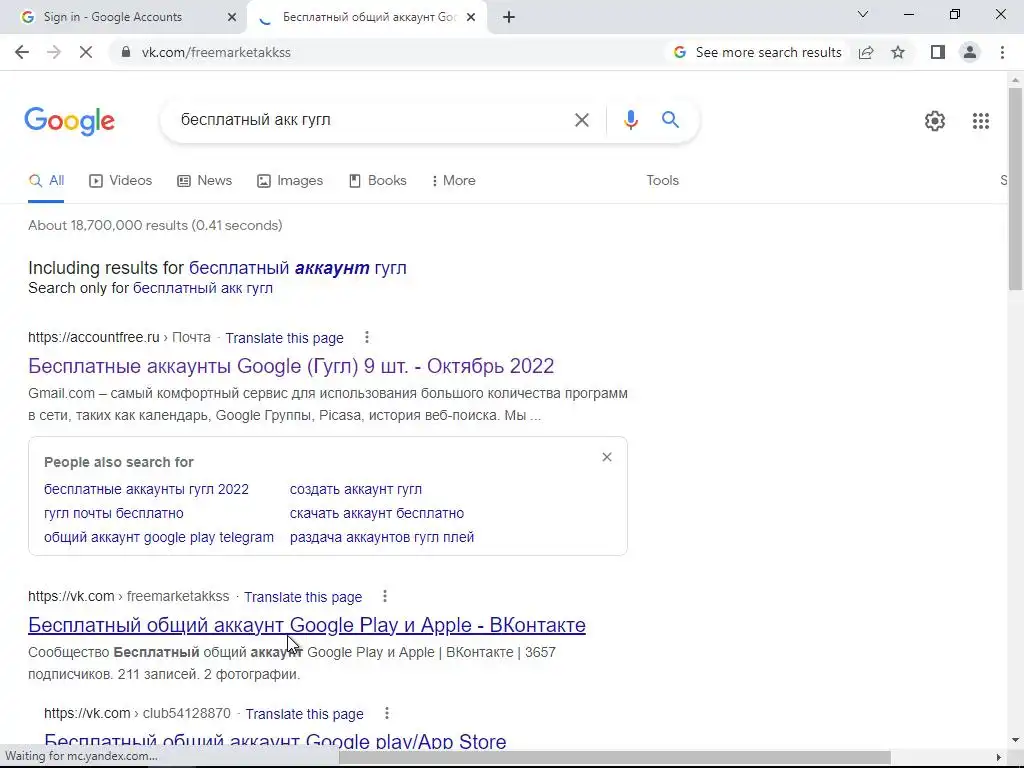The height and width of the screenshot is (768, 1024).
Task: Search общий аккаунт google play telegram
Action: (x=159, y=537)
